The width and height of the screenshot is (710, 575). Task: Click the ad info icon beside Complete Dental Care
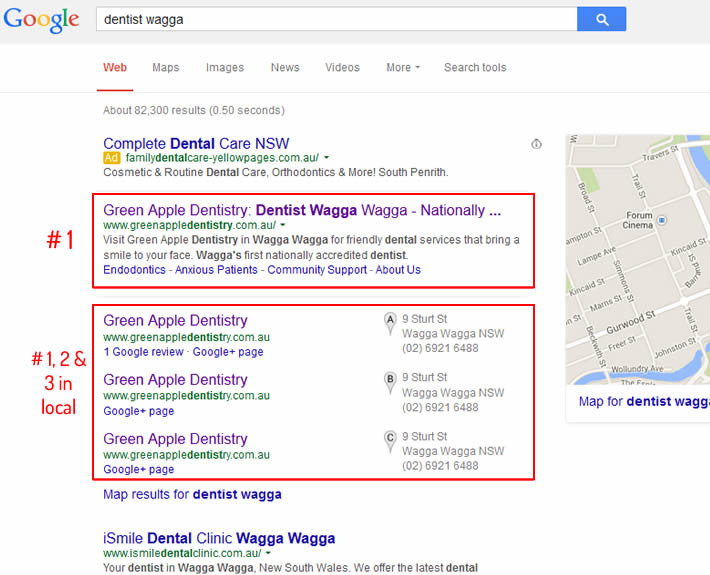point(536,144)
